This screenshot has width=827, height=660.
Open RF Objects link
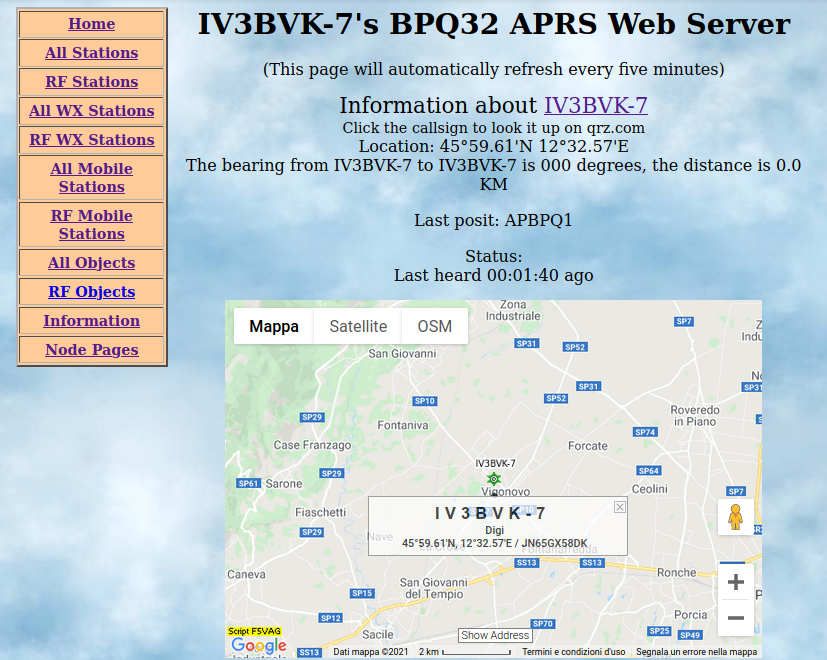(92, 292)
